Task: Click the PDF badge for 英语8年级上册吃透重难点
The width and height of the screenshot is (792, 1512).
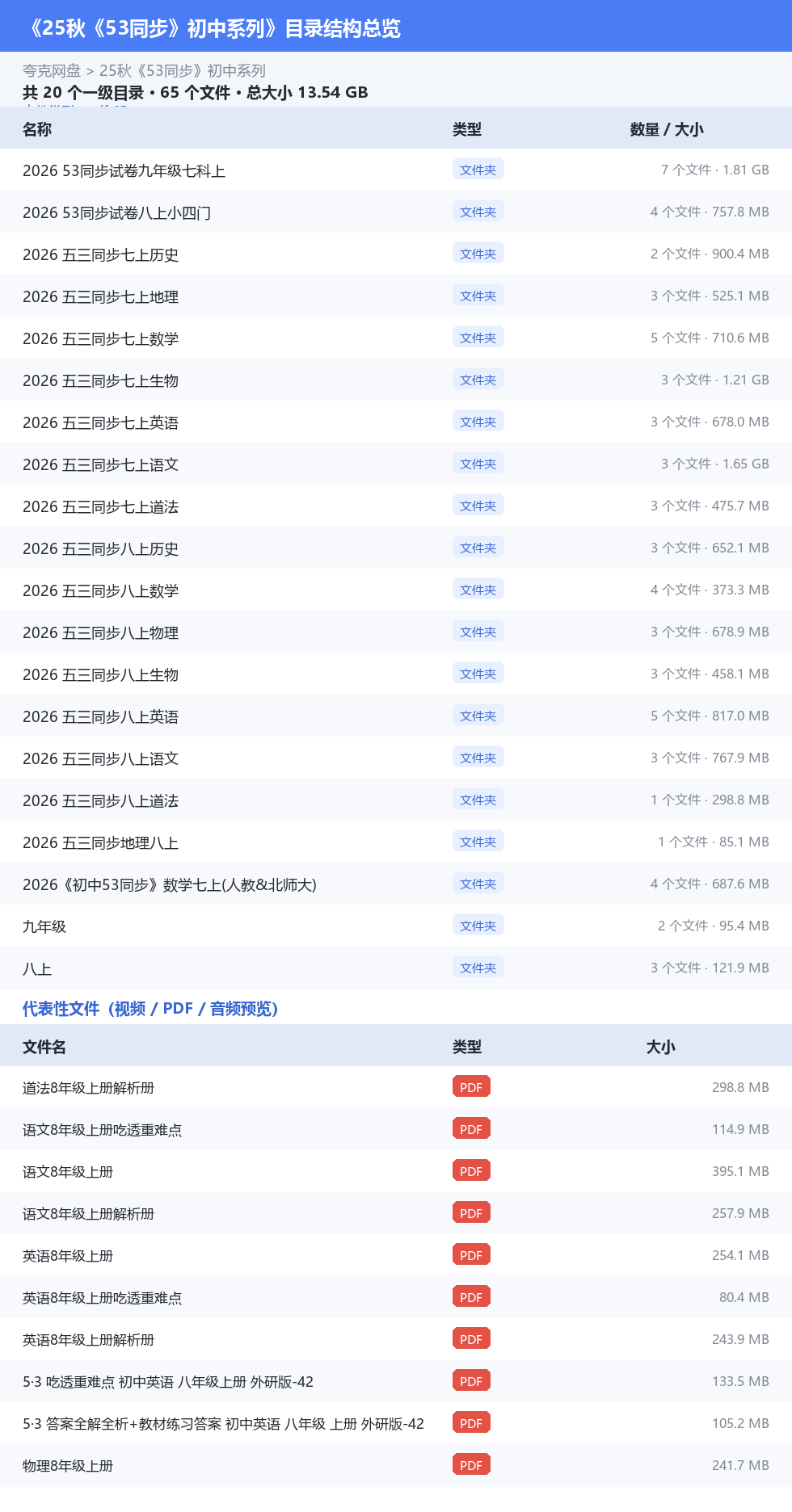Action: pyautogui.click(x=471, y=1297)
